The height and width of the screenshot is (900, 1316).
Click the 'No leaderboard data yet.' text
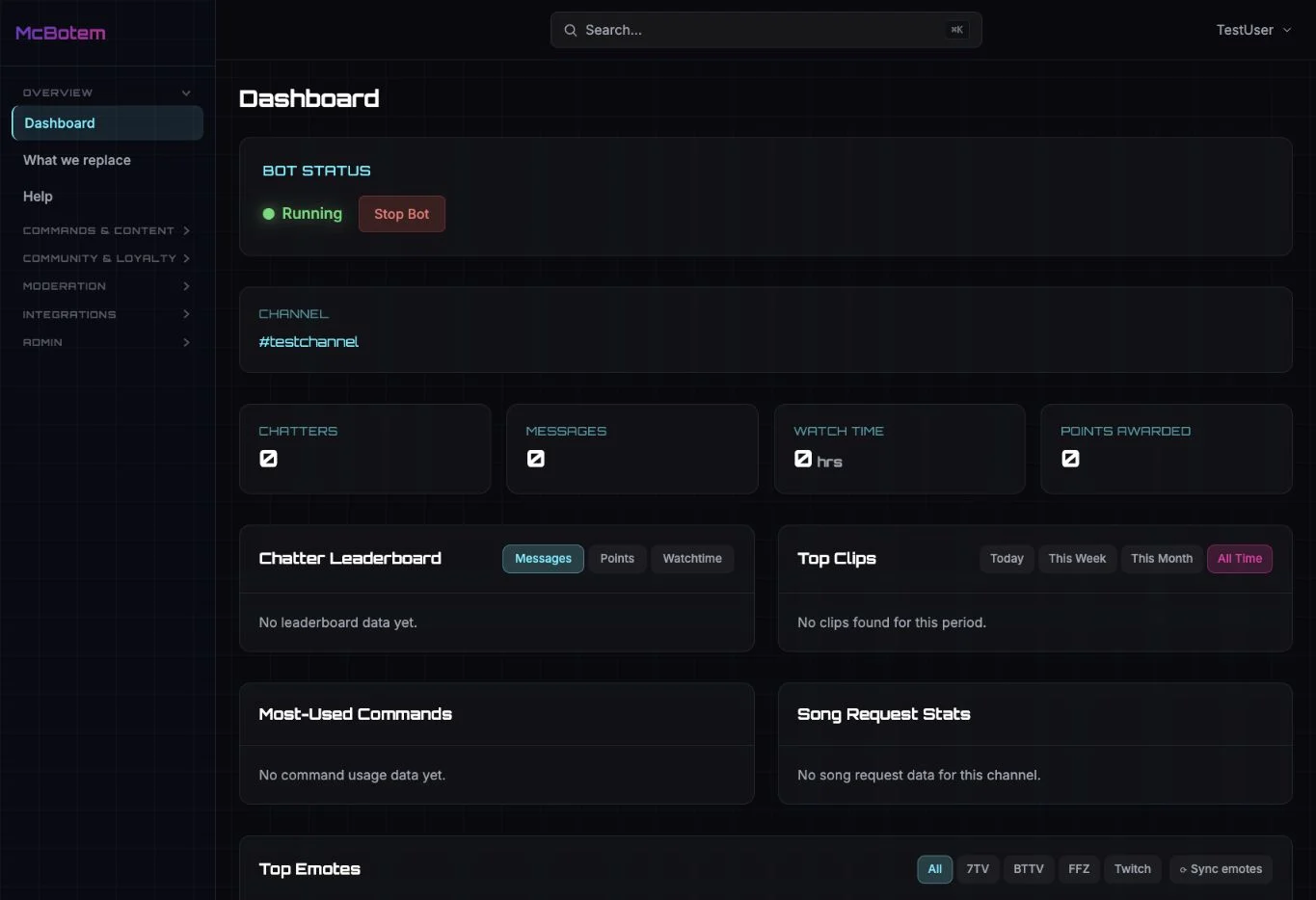coord(337,622)
